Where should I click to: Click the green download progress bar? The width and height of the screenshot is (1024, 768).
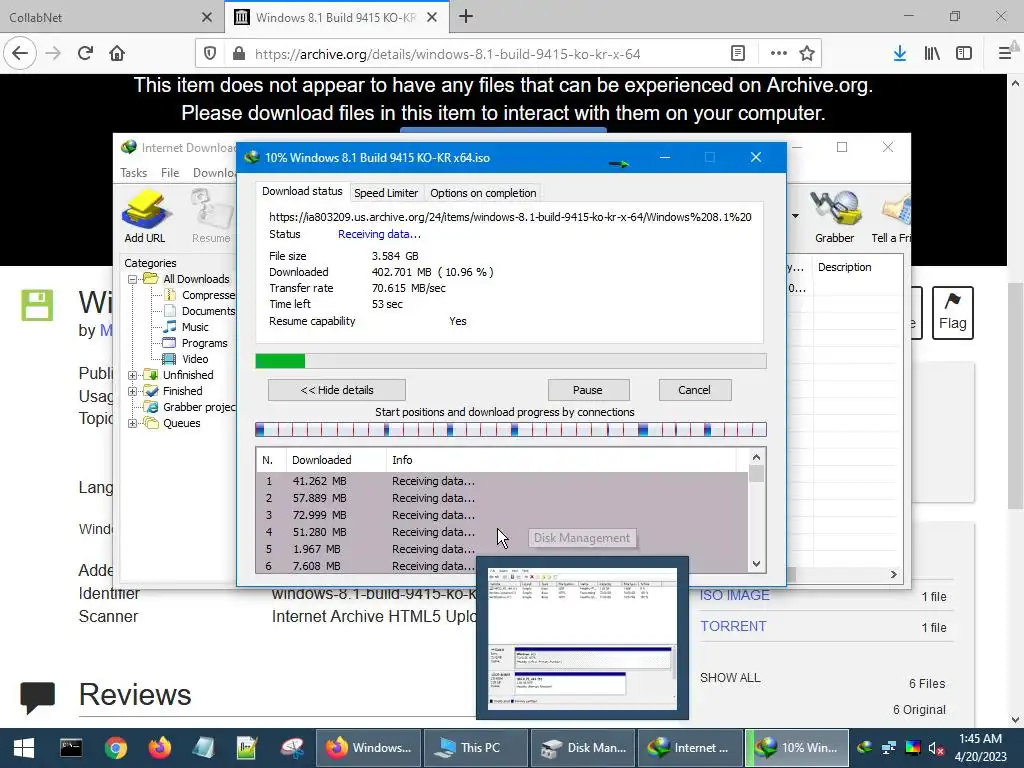pos(511,360)
